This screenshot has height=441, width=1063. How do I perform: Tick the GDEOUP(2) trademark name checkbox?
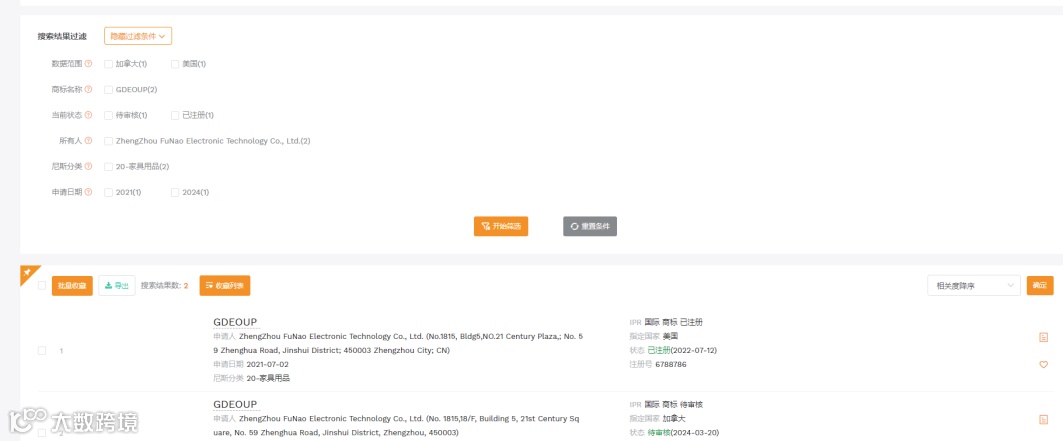(108, 89)
